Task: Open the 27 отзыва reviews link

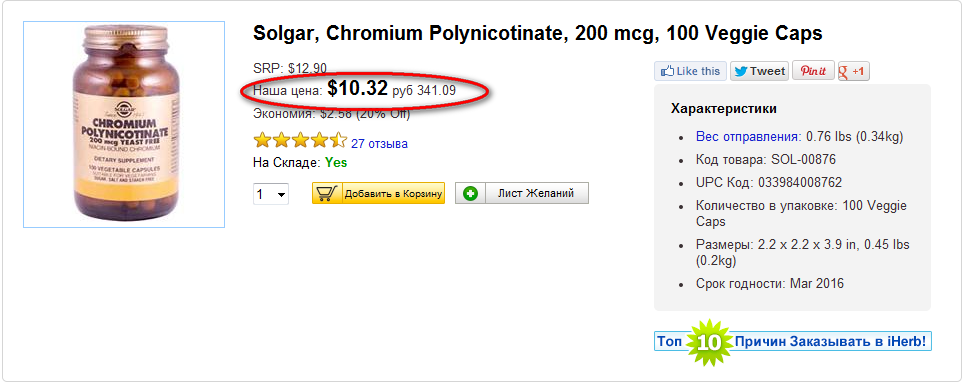Action: pyautogui.click(x=379, y=144)
